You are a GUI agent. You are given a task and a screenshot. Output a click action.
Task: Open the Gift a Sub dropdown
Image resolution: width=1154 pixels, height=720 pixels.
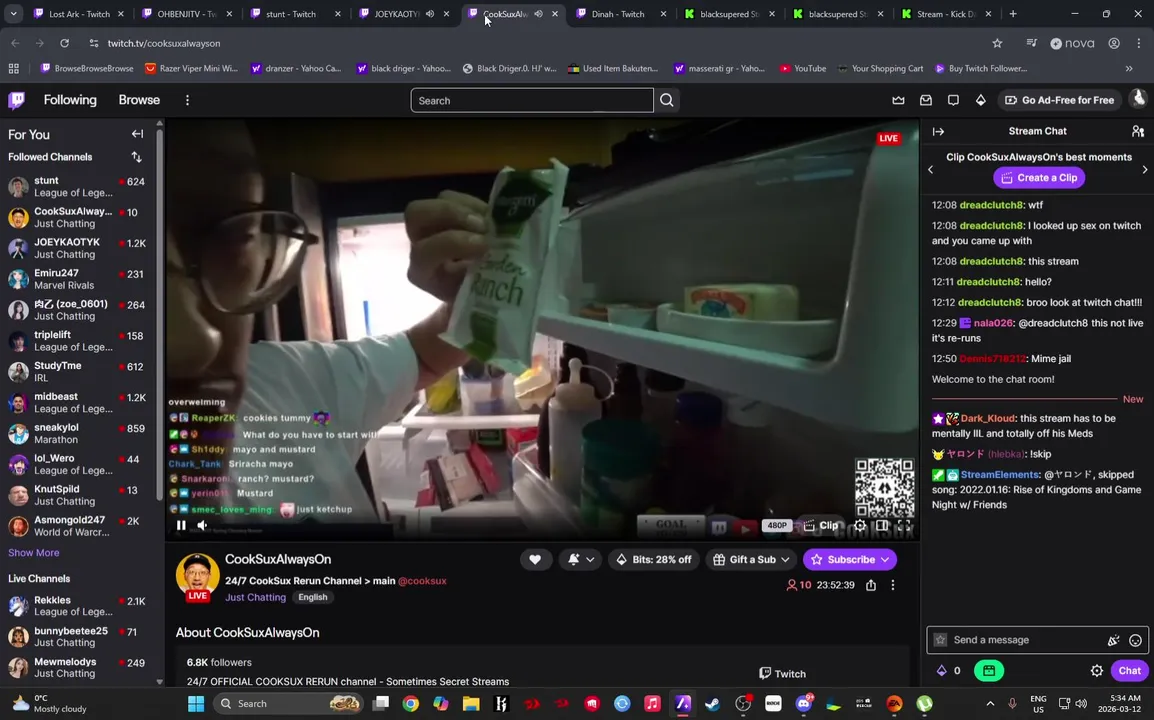tap(751, 560)
